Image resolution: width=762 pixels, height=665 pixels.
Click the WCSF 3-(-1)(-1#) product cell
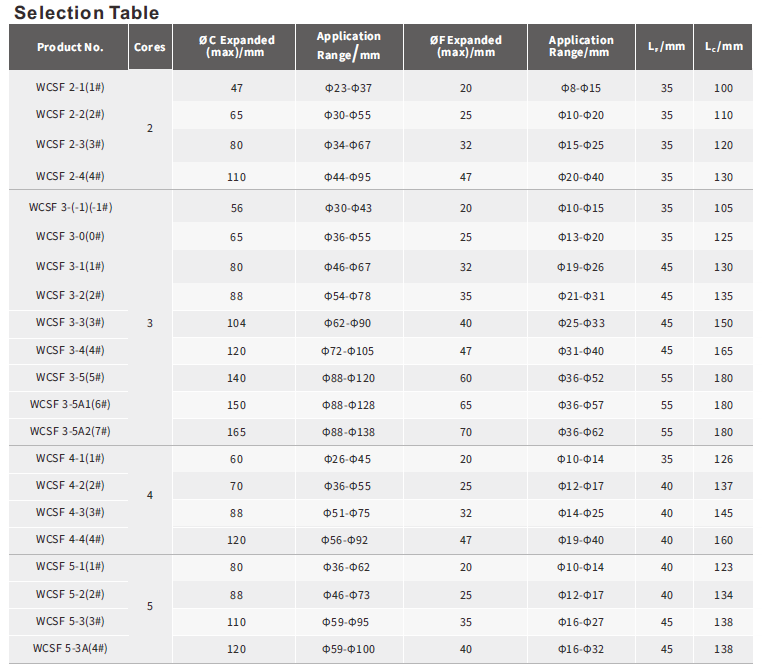pyautogui.click(x=70, y=207)
